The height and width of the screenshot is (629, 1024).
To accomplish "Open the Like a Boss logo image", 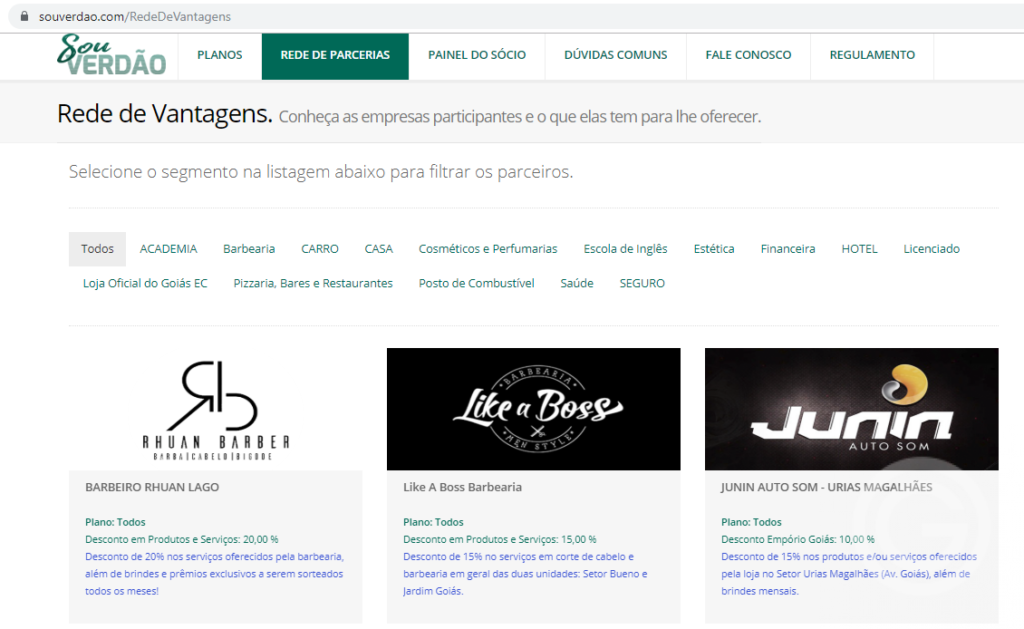I will tap(534, 410).
